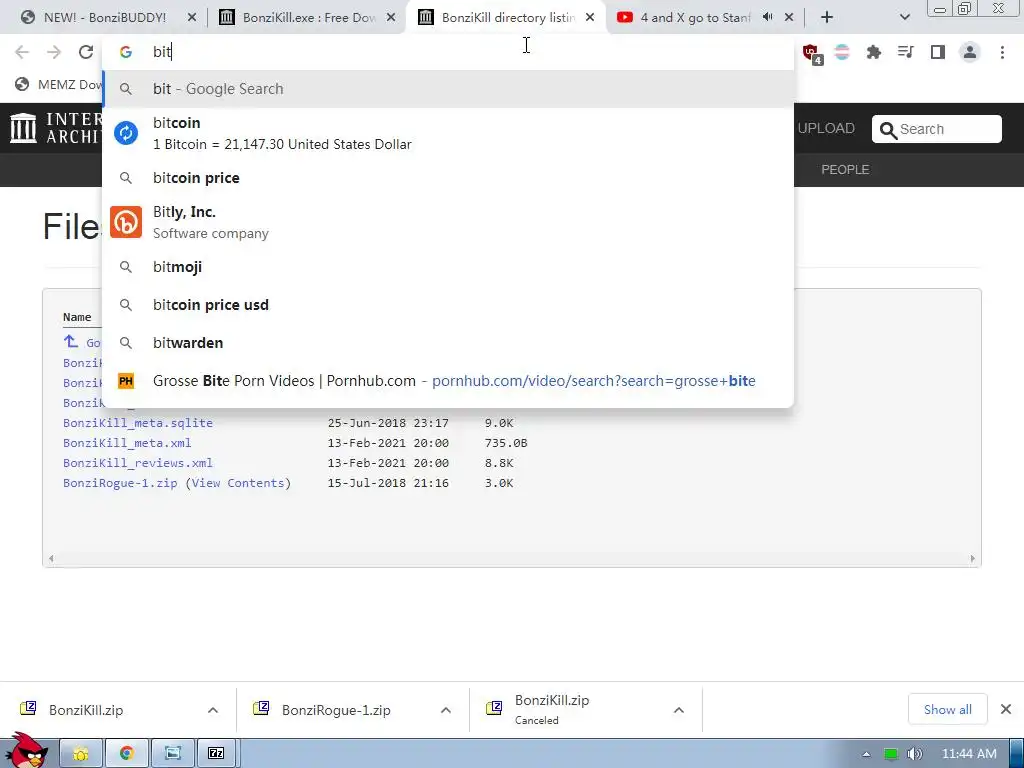The image size is (1024, 768).
Task: Open File Explorer from the taskbar
Action: (x=81, y=754)
